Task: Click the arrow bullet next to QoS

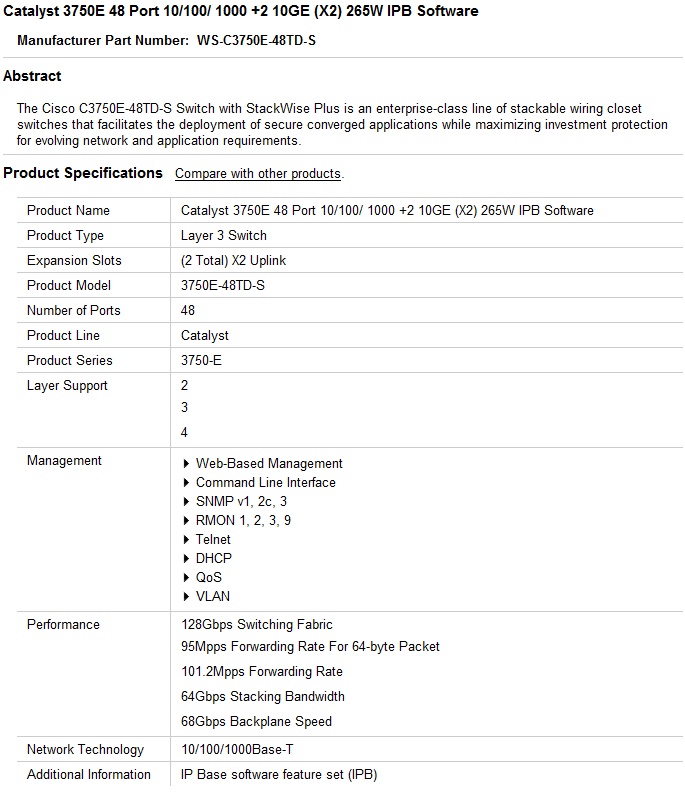Action: tap(187, 578)
